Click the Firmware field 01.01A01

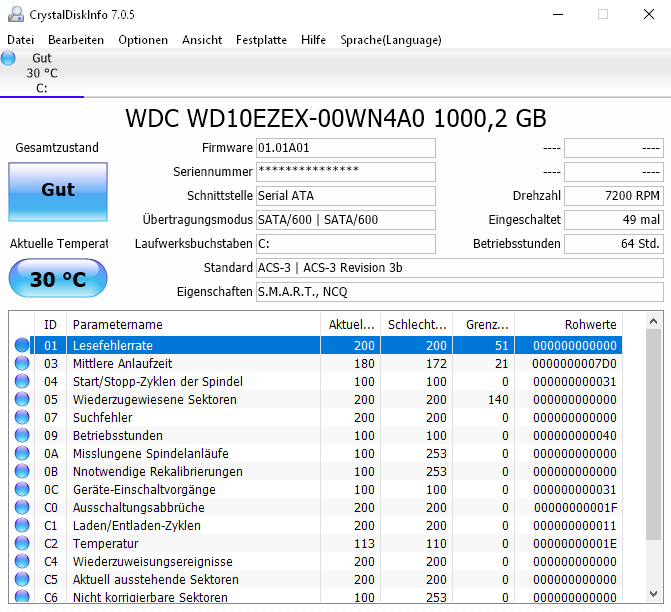point(346,148)
